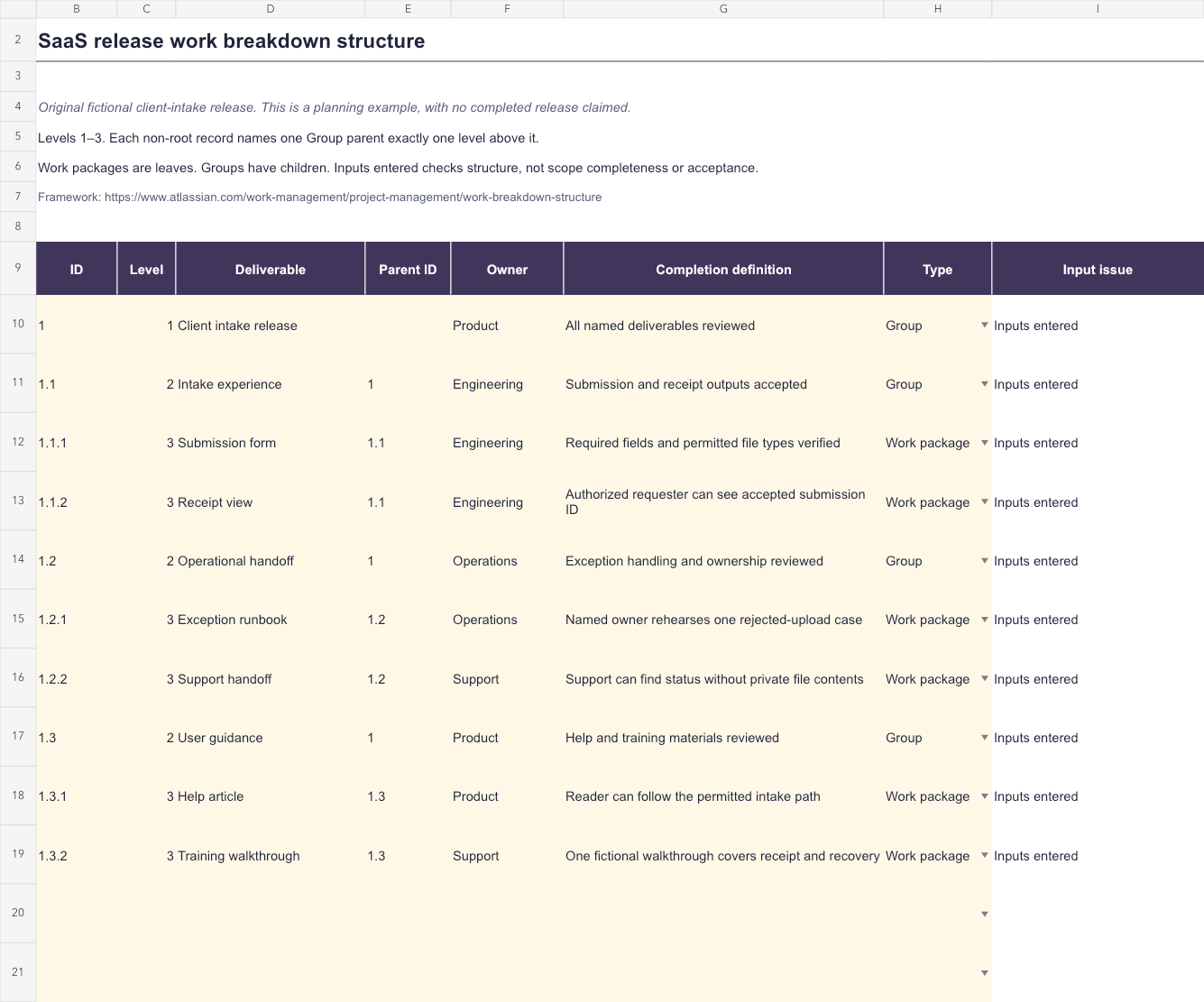Open Type dropdown for Operational handoff row
The image size is (1204, 1002).
984,561
